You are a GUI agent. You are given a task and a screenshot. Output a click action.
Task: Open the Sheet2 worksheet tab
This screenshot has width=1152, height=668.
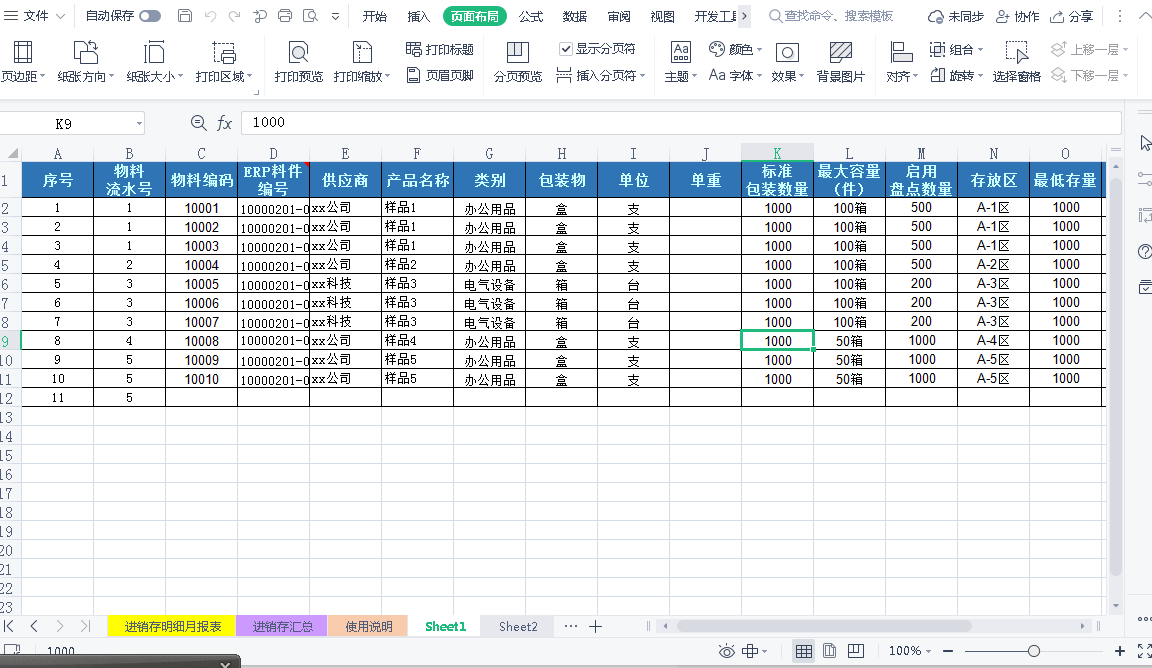518,626
